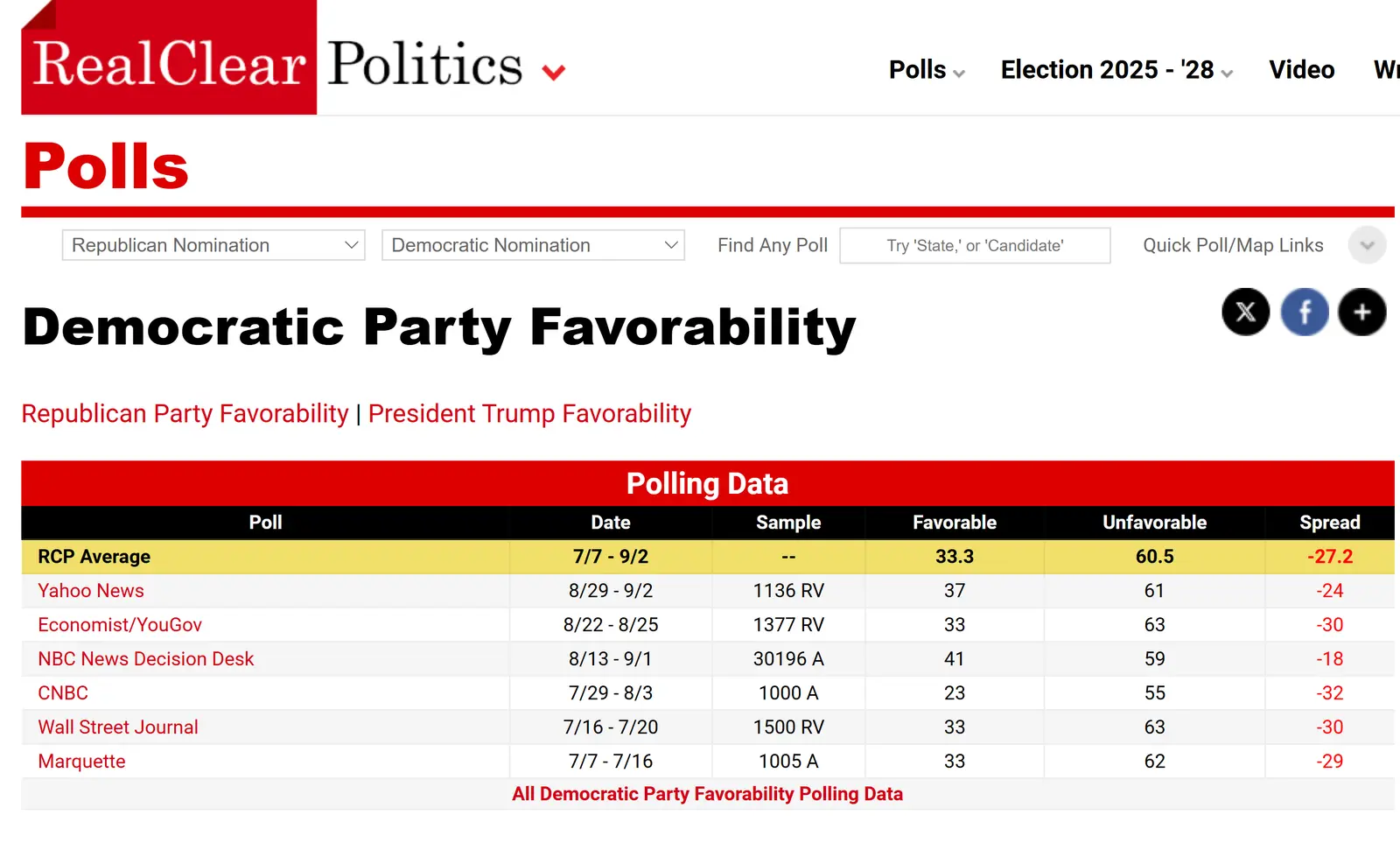Viewport: 1400px width, 843px height.
Task: Open the President Trump Favorability link
Action: [x=529, y=413]
